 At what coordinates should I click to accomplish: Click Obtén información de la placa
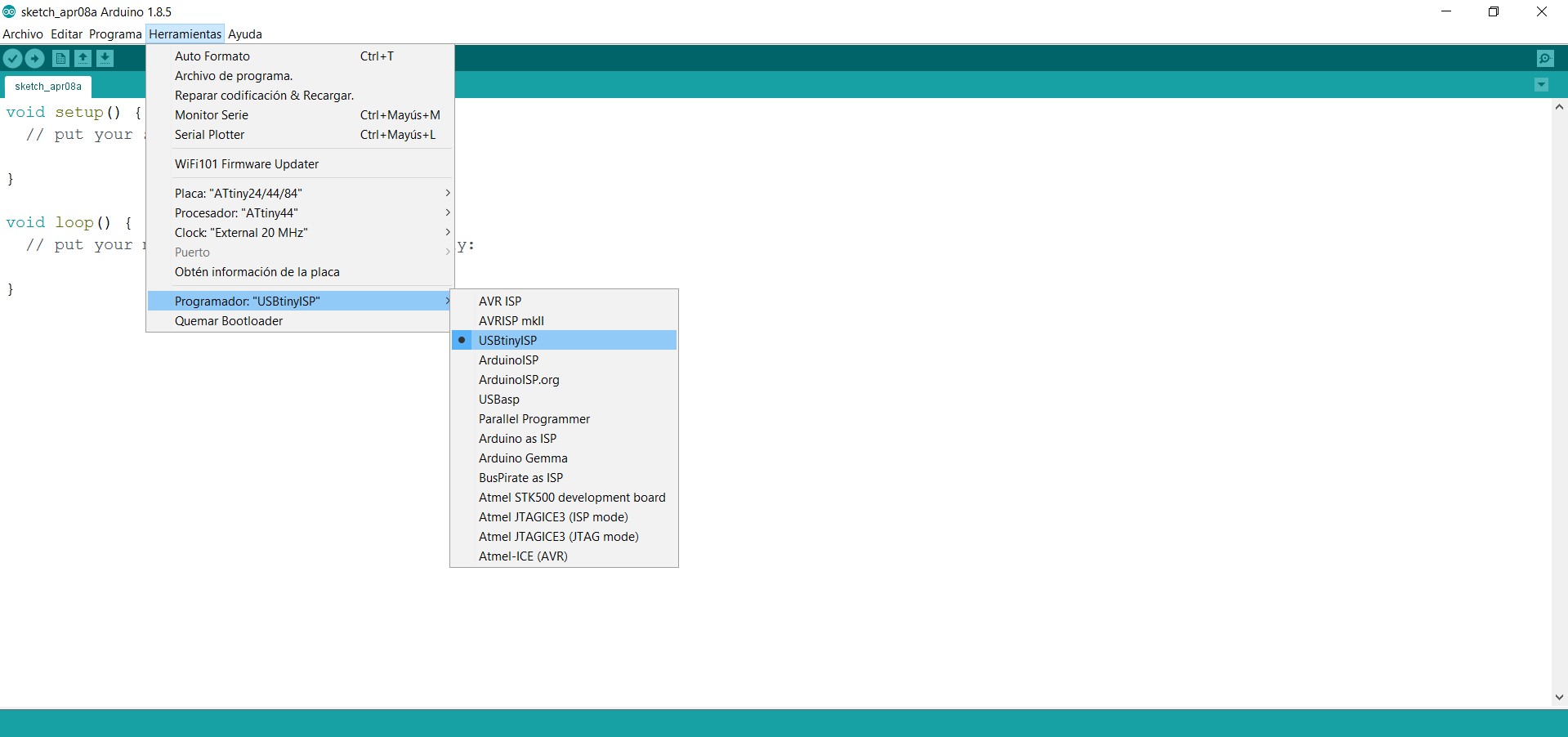click(300, 271)
